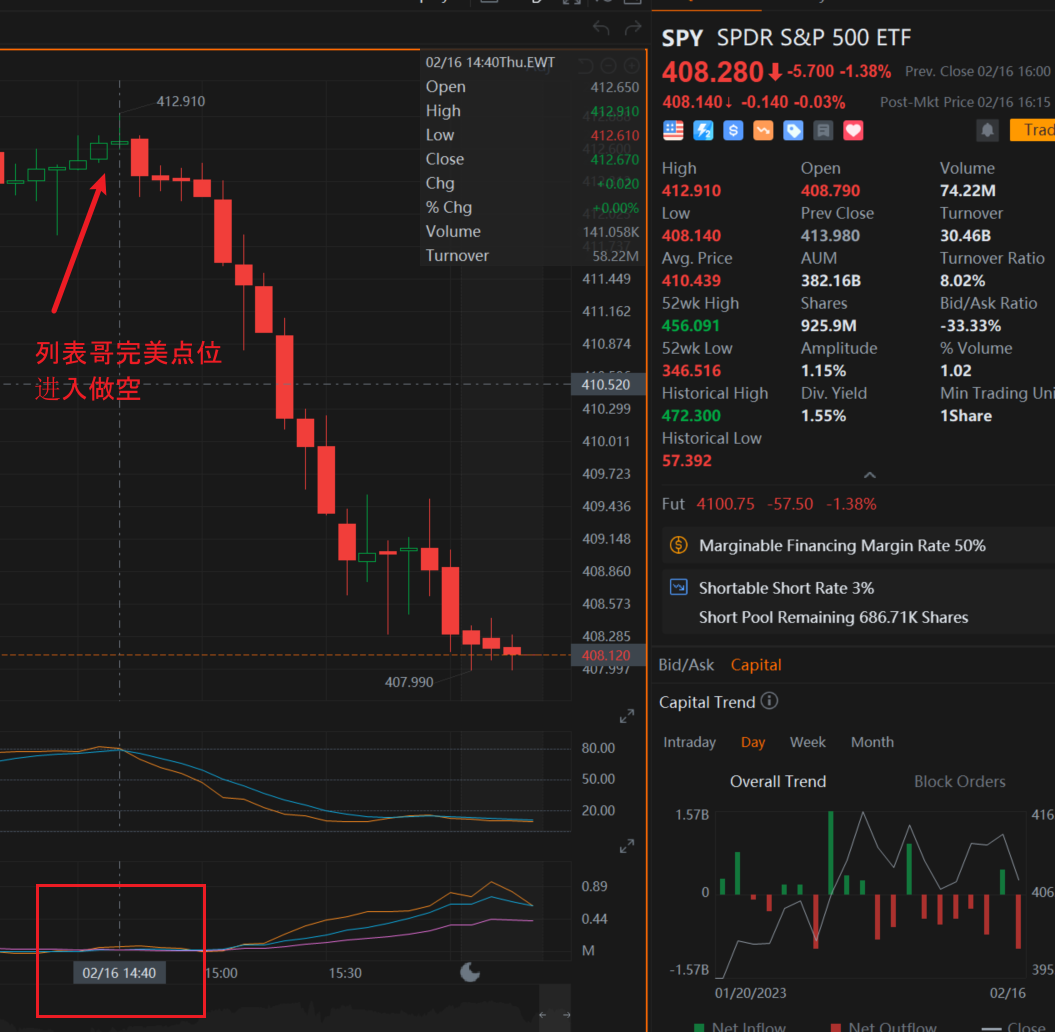Viewport: 1055px width, 1032px height.
Task: Click the undo arrow above the chart
Action: [601, 28]
